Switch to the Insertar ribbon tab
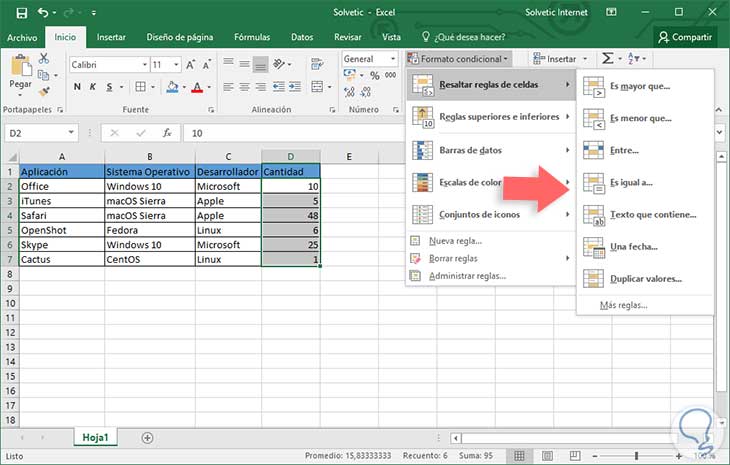730x465 pixels. click(111, 37)
